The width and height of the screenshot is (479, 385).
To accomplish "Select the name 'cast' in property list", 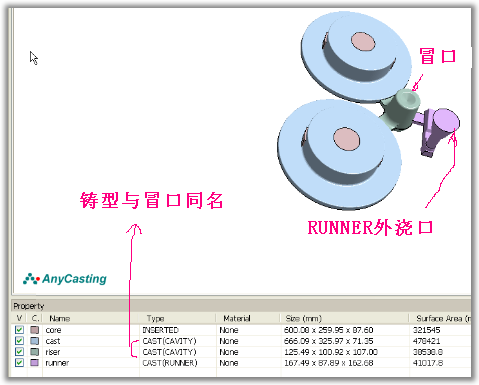I will click(x=53, y=341).
